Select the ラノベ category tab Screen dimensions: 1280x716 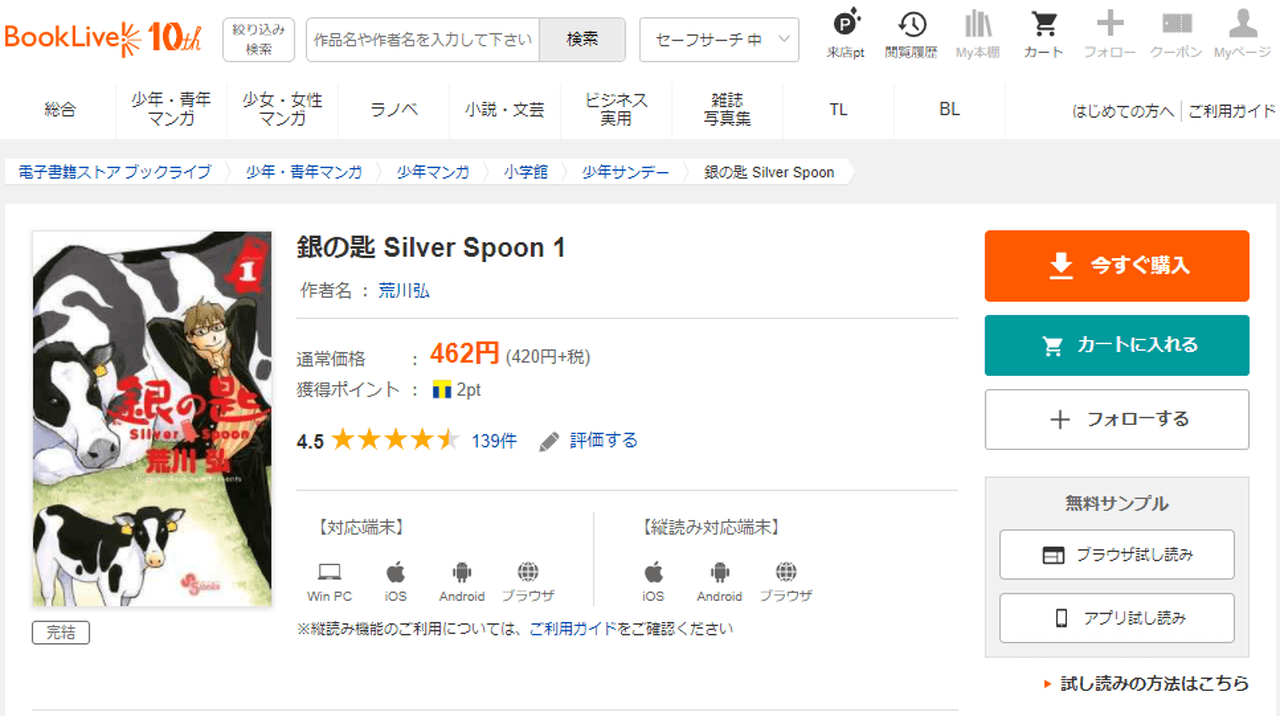[x=394, y=110]
